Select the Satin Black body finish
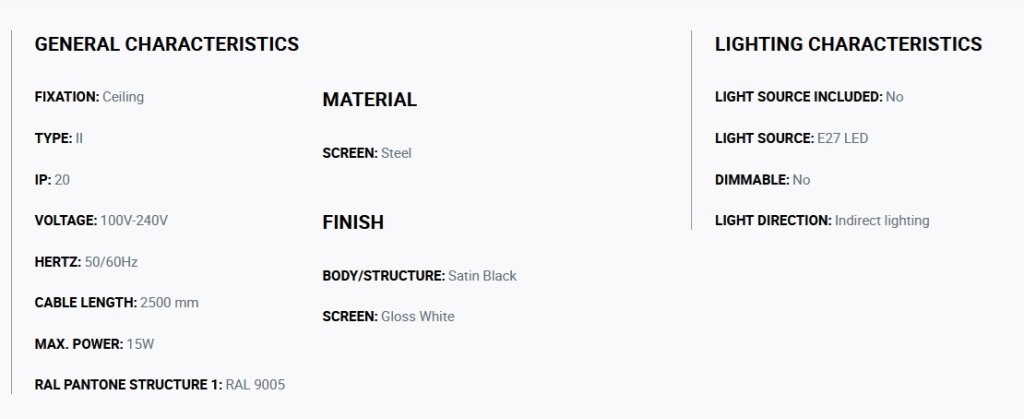This screenshot has height=419, width=1024. tap(482, 275)
